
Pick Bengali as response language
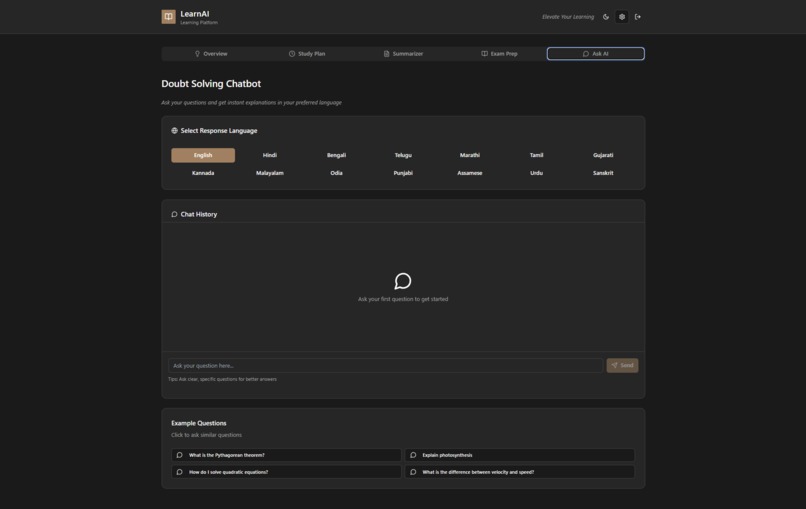(x=336, y=155)
